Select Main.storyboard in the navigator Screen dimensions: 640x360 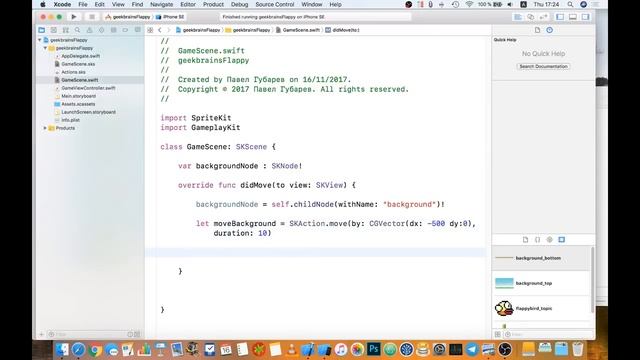(78, 96)
